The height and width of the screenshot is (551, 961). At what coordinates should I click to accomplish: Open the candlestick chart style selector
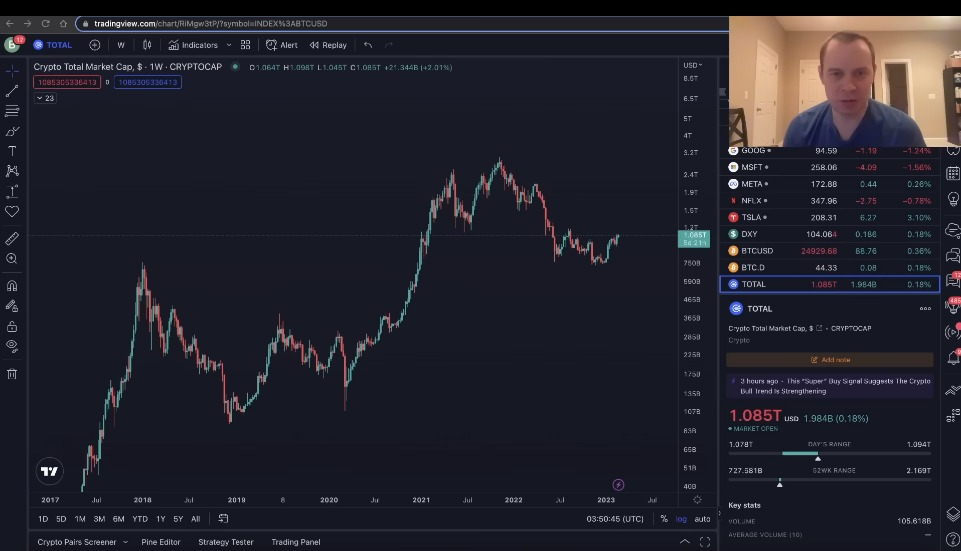pyautogui.click(x=147, y=45)
